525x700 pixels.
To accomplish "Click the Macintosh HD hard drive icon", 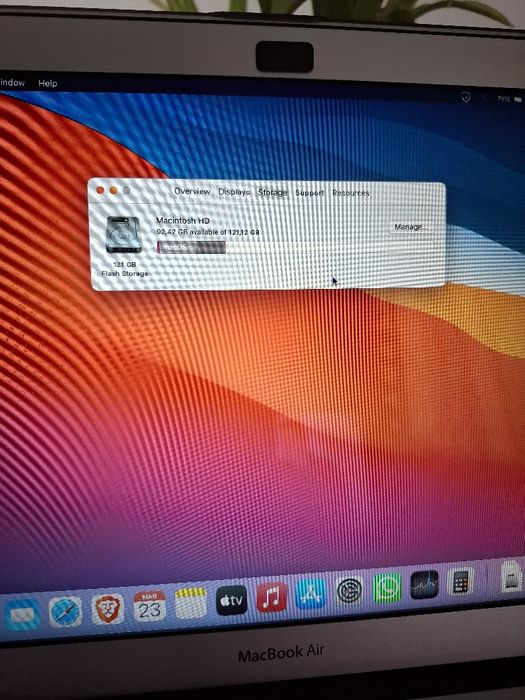I will pyautogui.click(x=124, y=234).
